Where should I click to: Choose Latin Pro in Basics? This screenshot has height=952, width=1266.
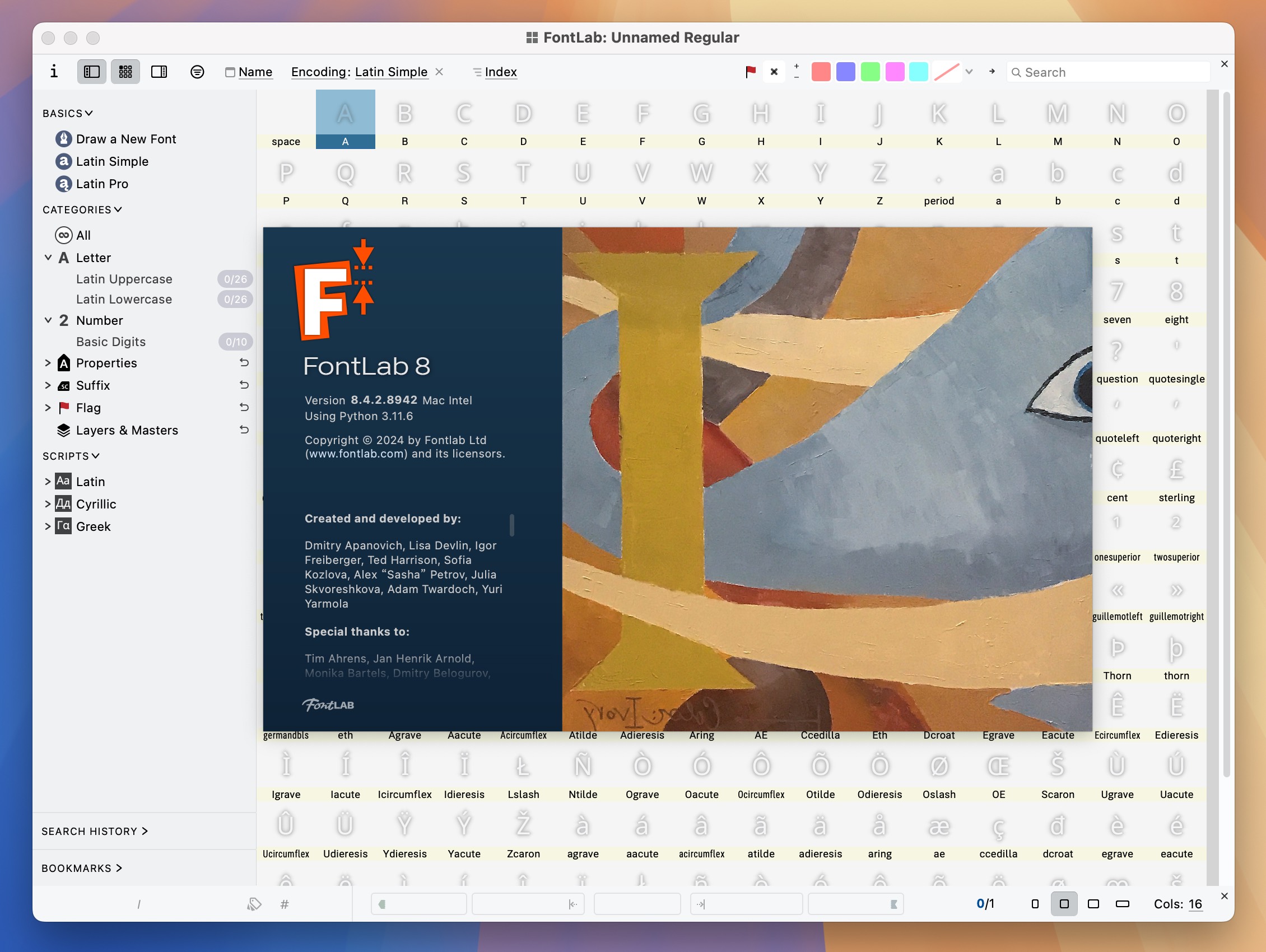pyautogui.click(x=91, y=184)
